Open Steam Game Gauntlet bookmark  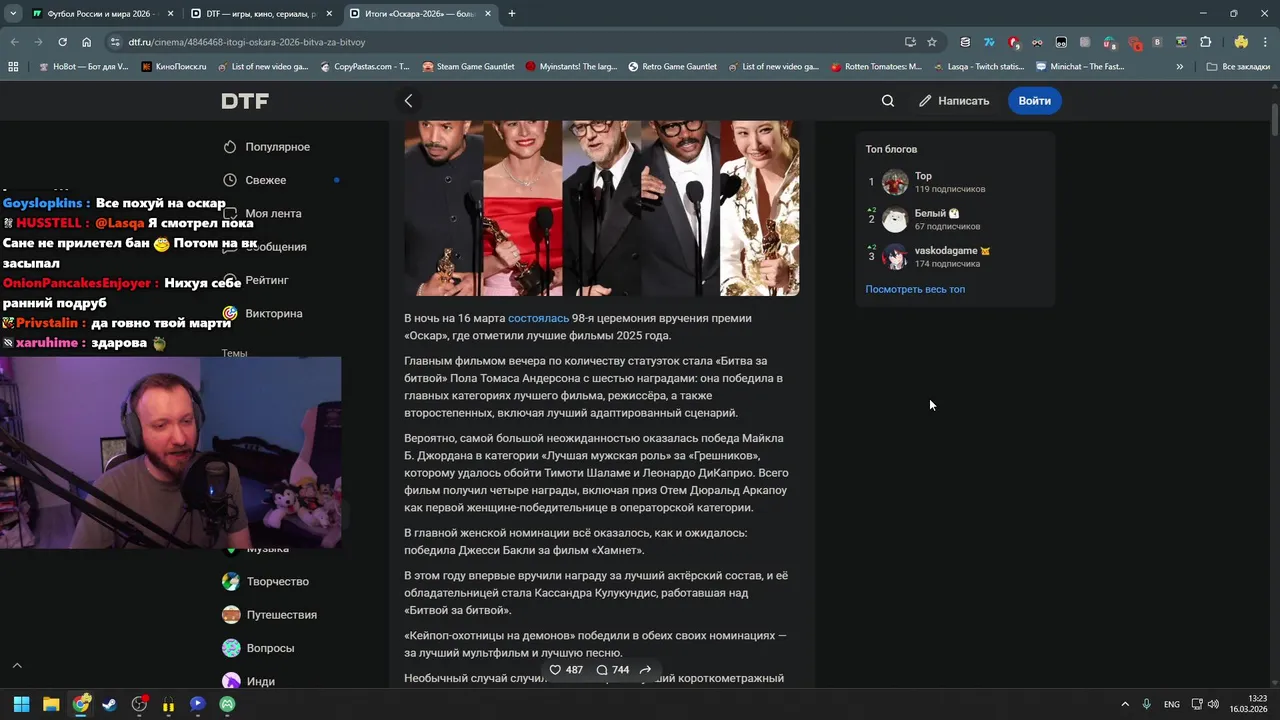coord(468,67)
